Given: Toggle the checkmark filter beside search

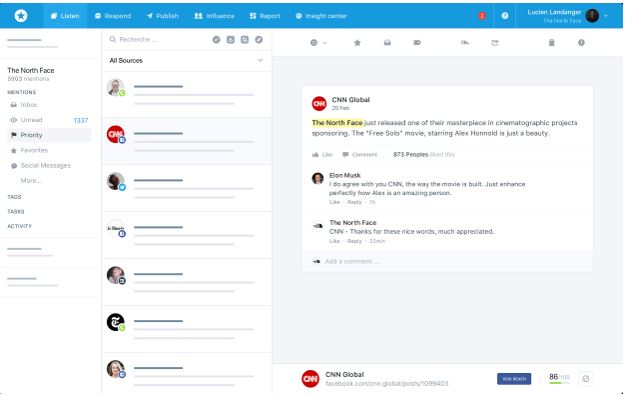Looking at the screenshot, I should (216, 40).
